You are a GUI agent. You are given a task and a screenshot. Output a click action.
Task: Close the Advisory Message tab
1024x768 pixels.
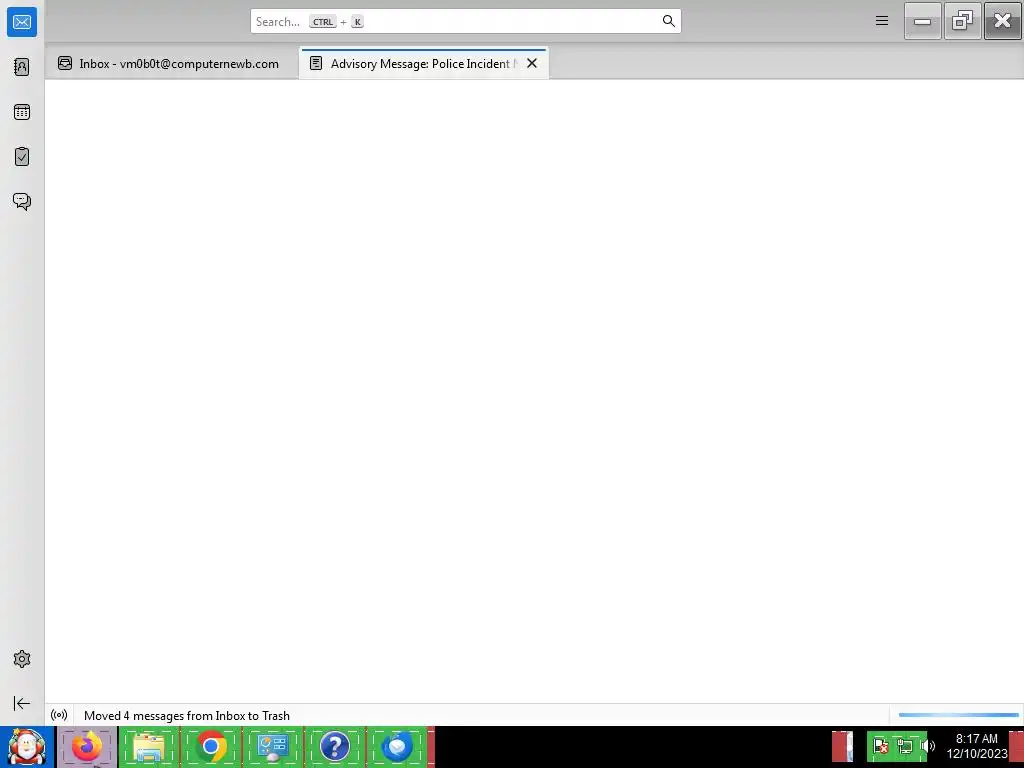[532, 63]
